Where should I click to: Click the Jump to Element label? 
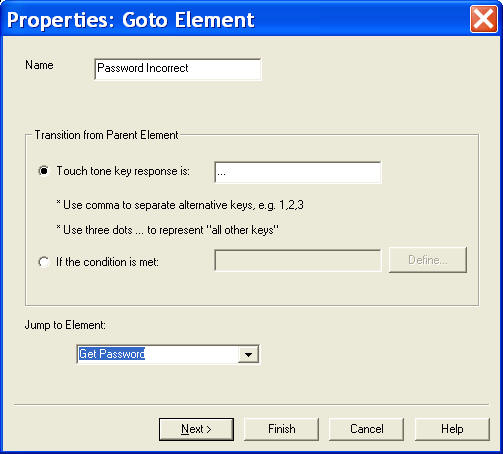65,325
